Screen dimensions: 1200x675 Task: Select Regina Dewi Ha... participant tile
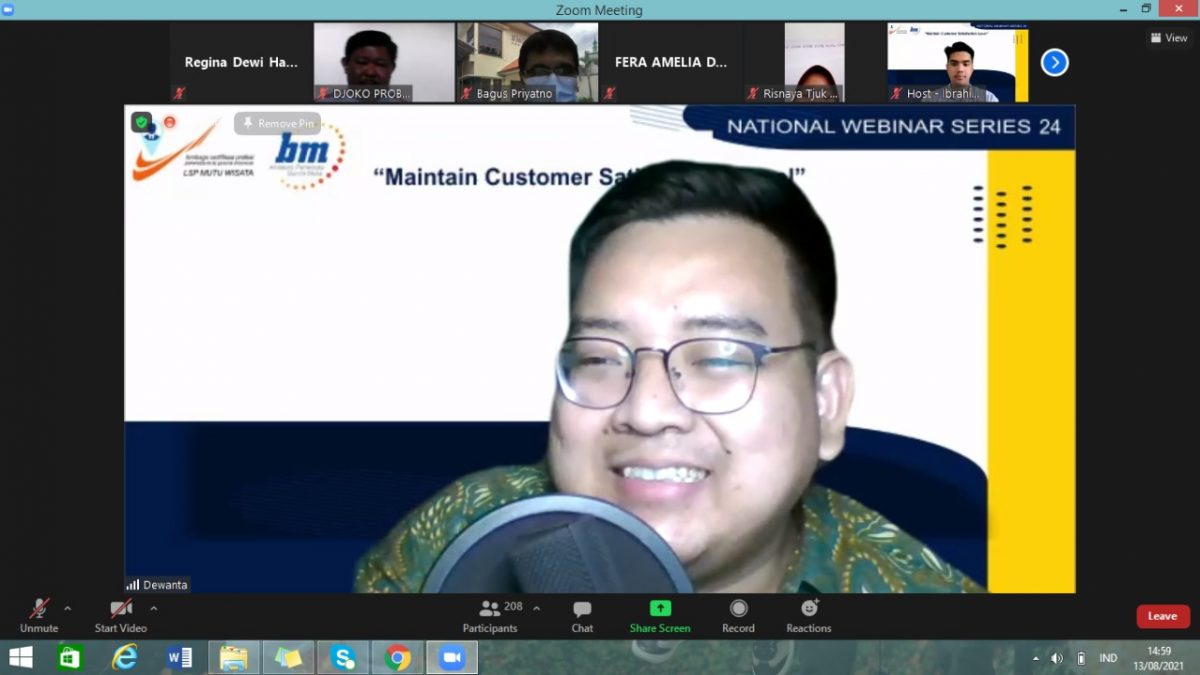tap(240, 62)
